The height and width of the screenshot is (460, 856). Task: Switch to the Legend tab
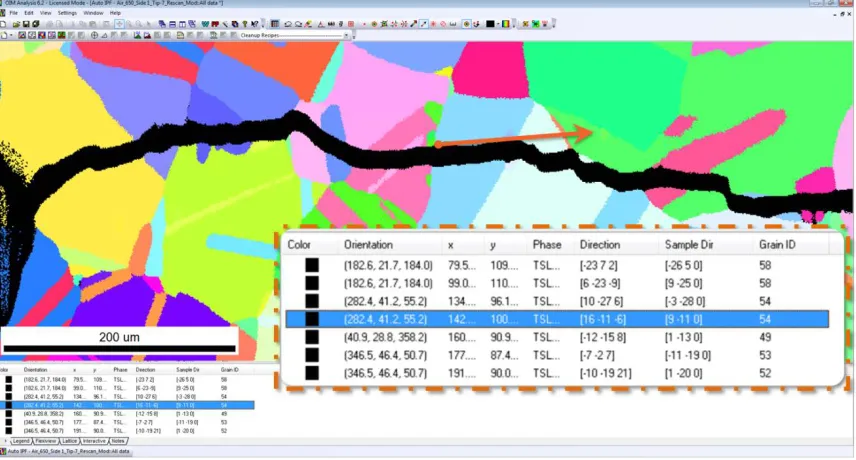[x=21, y=441]
